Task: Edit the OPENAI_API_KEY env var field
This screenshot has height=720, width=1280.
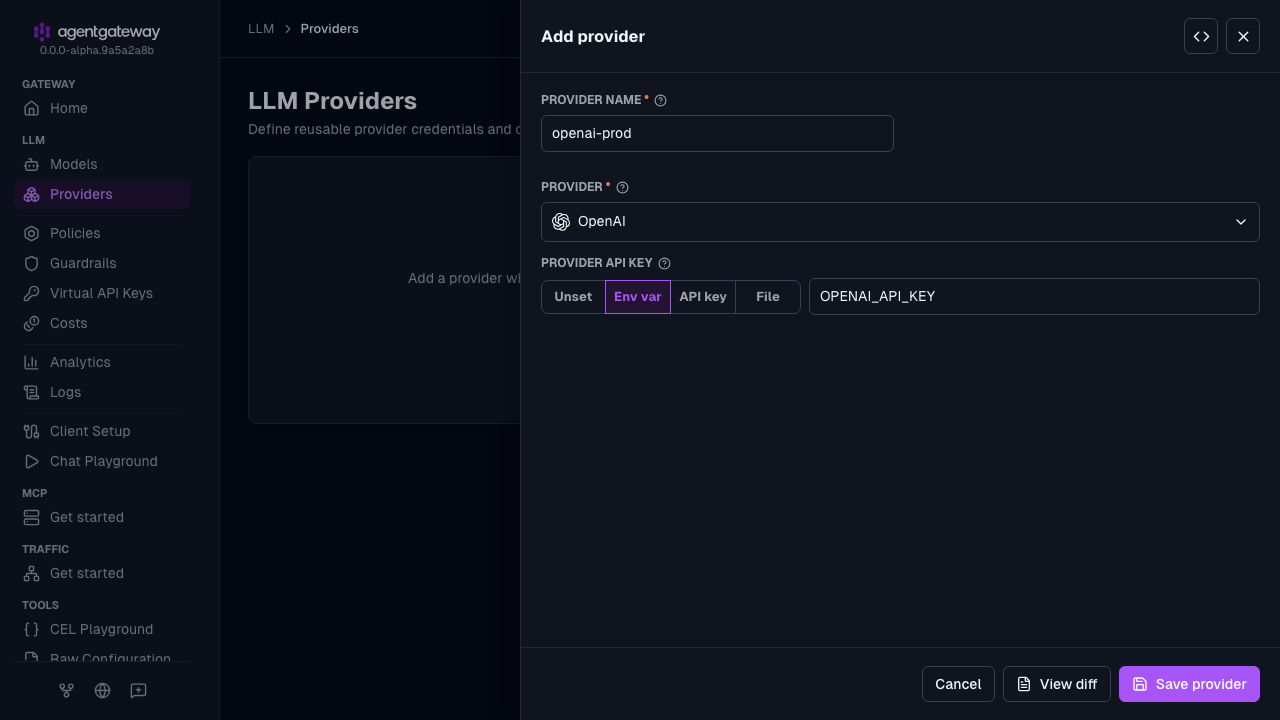Action: 1034,296
